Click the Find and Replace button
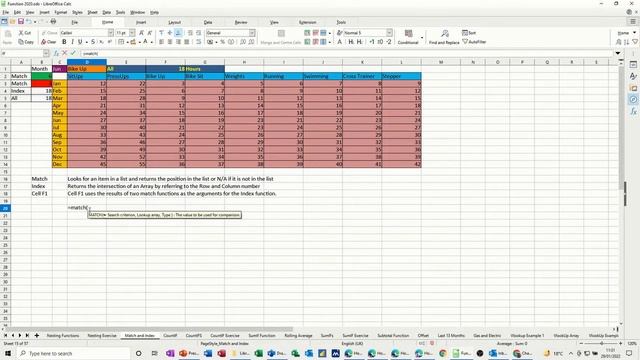Viewport: 640px width, 360px height. pos(444,37)
